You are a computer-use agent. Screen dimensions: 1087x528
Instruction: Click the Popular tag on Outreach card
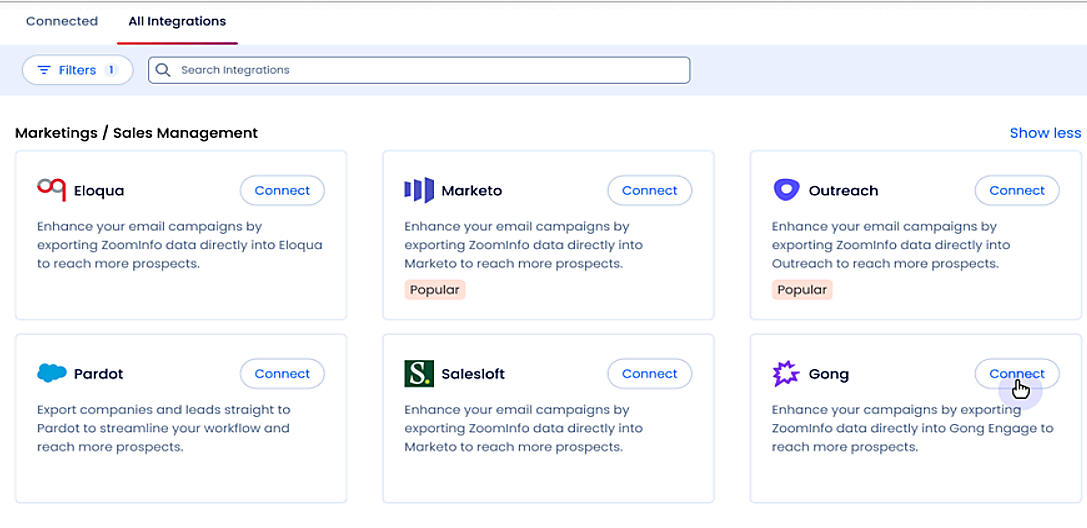(802, 290)
